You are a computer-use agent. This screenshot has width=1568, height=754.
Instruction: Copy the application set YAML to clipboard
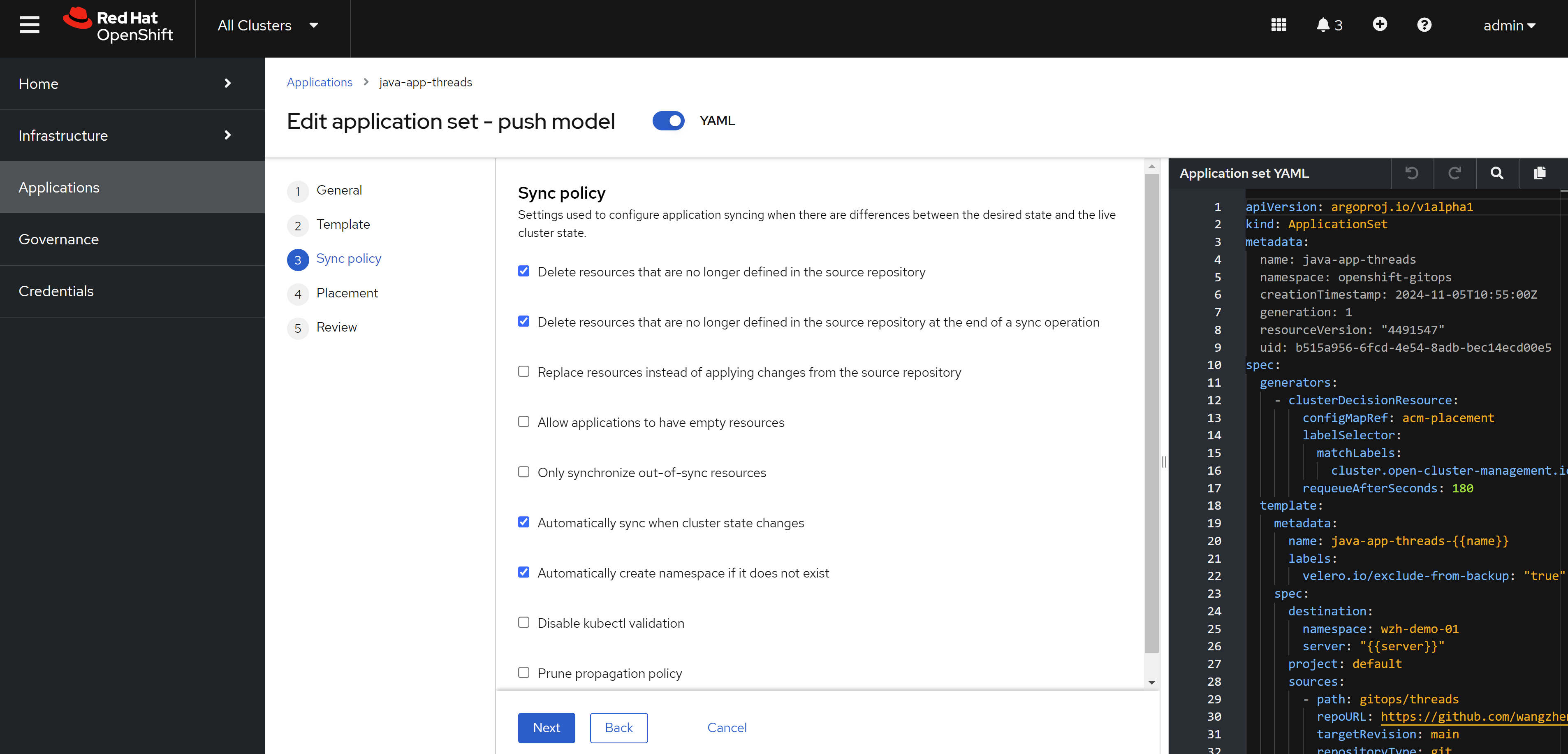pyautogui.click(x=1540, y=174)
